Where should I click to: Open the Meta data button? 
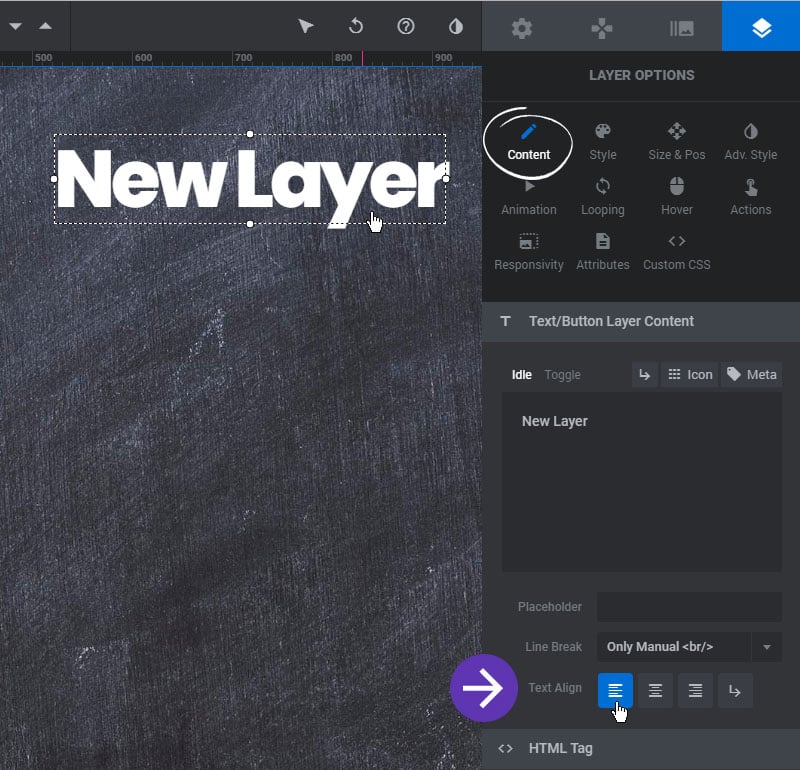coord(751,375)
